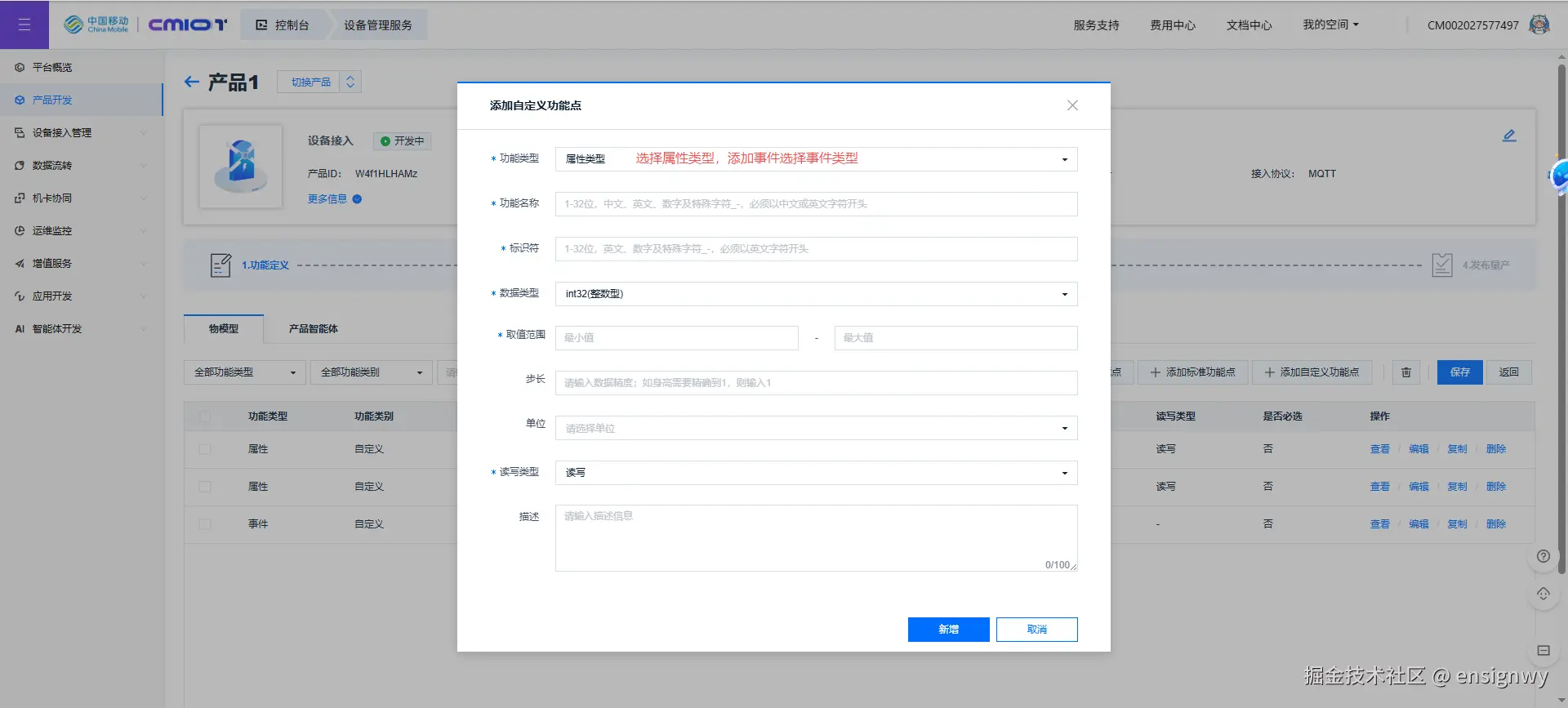
Task: Click the 新增 button in dialog
Action: 948,630
